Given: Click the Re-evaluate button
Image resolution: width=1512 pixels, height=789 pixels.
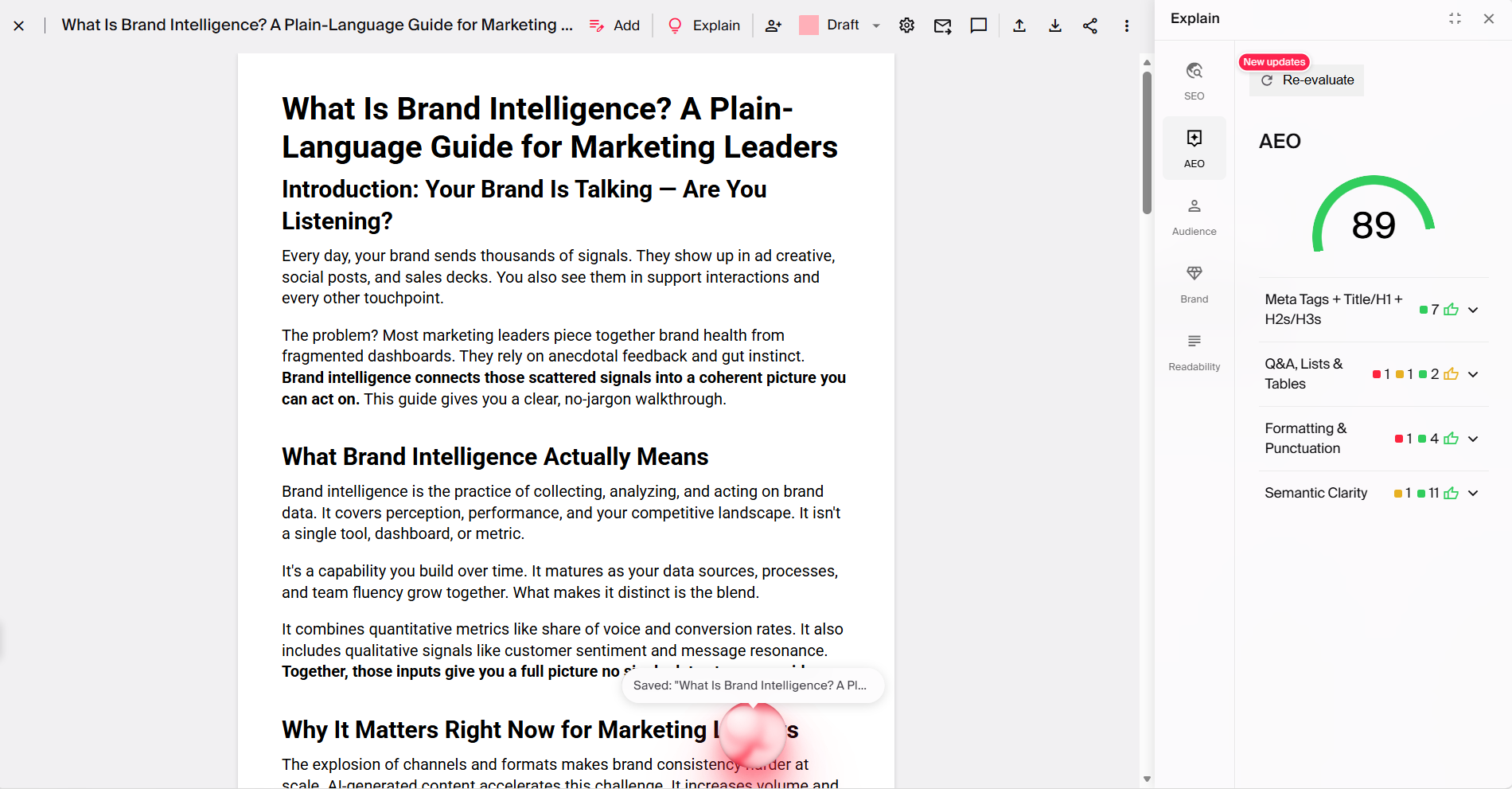Looking at the screenshot, I should [1307, 80].
